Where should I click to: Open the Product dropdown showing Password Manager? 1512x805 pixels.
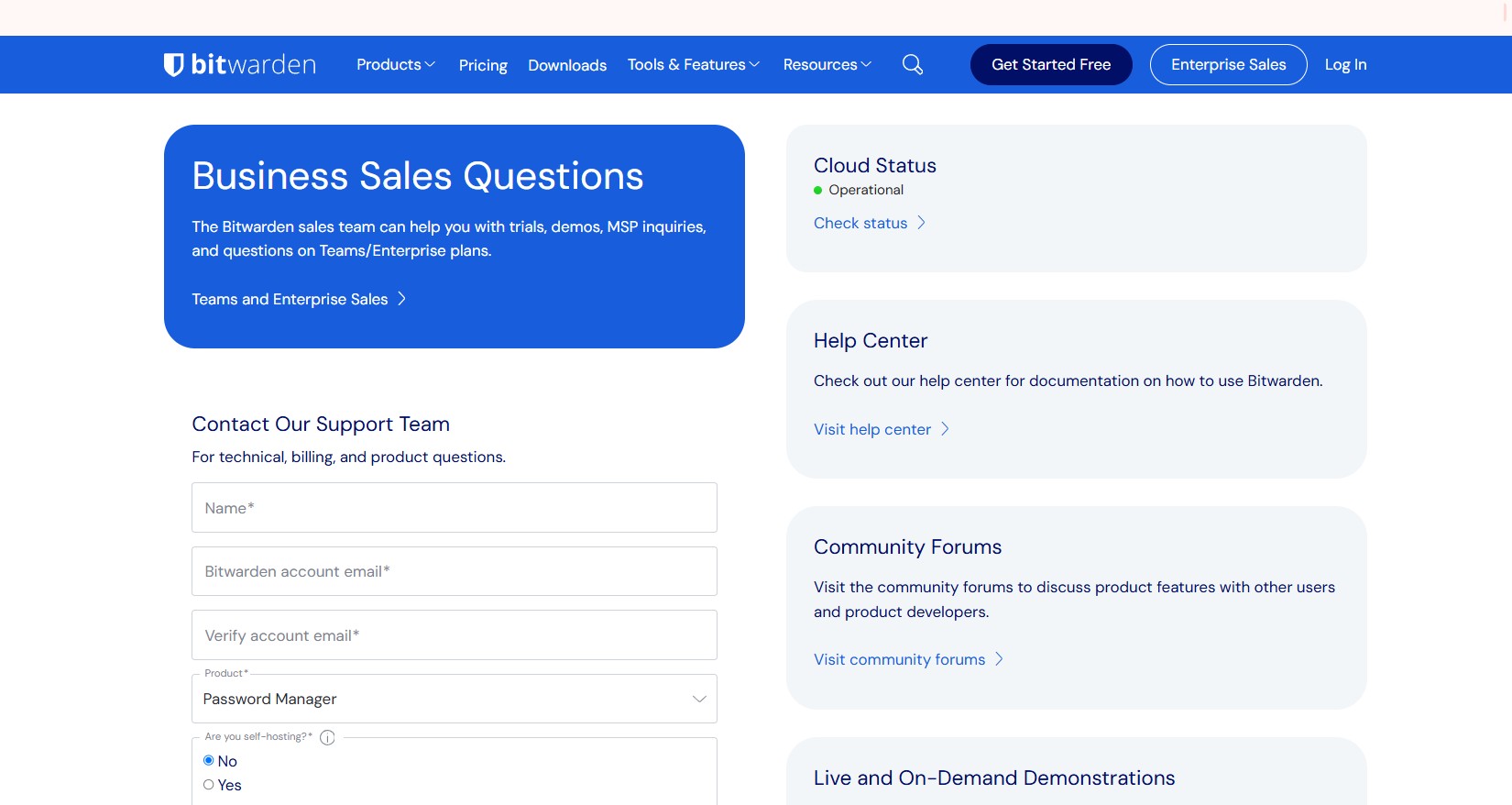[x=455, y=699]
